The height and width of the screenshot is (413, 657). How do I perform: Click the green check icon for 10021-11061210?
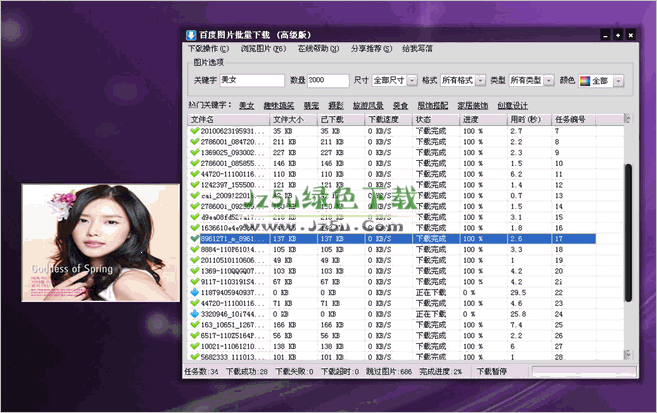(x=194, y=346)
